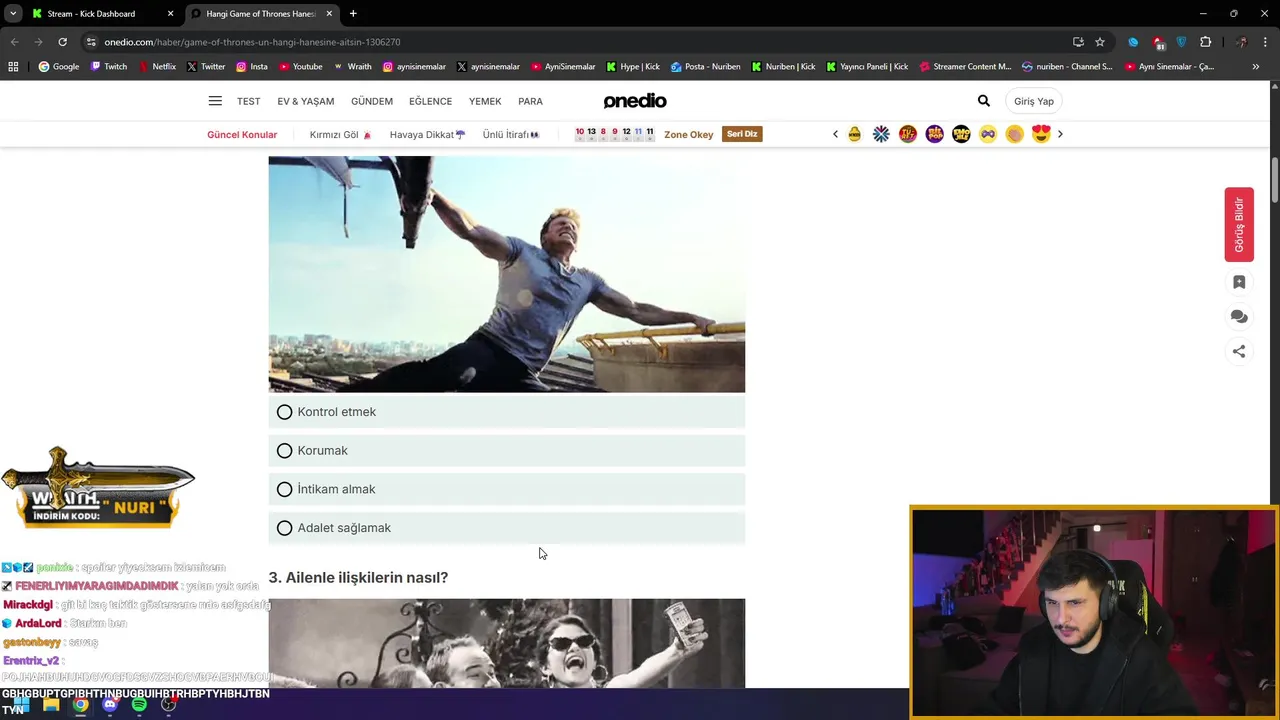
Task: Reload the page
Action: pyautogui.click(x=62, y=42)
